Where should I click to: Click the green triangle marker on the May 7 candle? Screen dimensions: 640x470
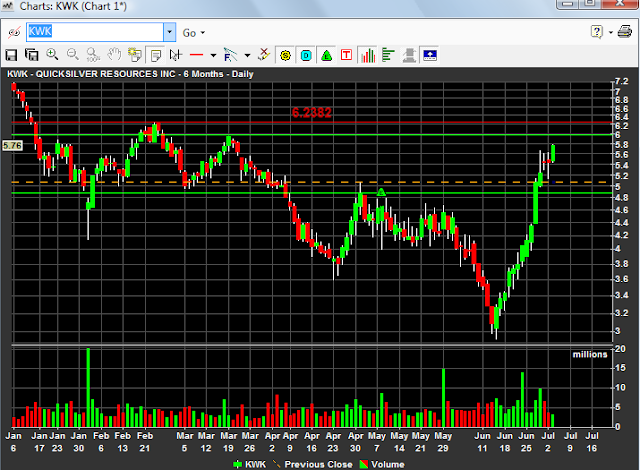tap(381, 191)
